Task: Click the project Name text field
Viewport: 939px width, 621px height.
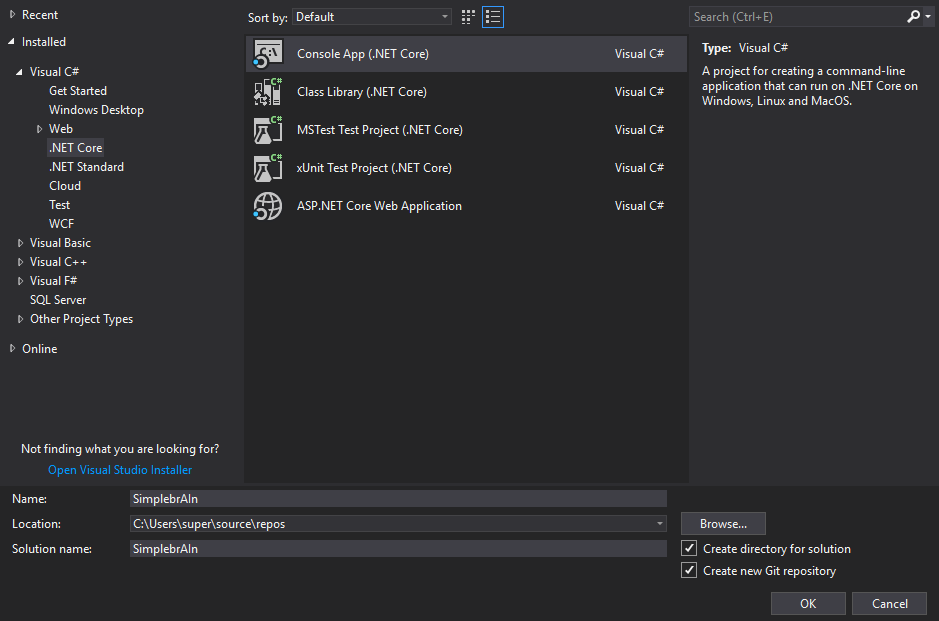Action: pos(397,498)
